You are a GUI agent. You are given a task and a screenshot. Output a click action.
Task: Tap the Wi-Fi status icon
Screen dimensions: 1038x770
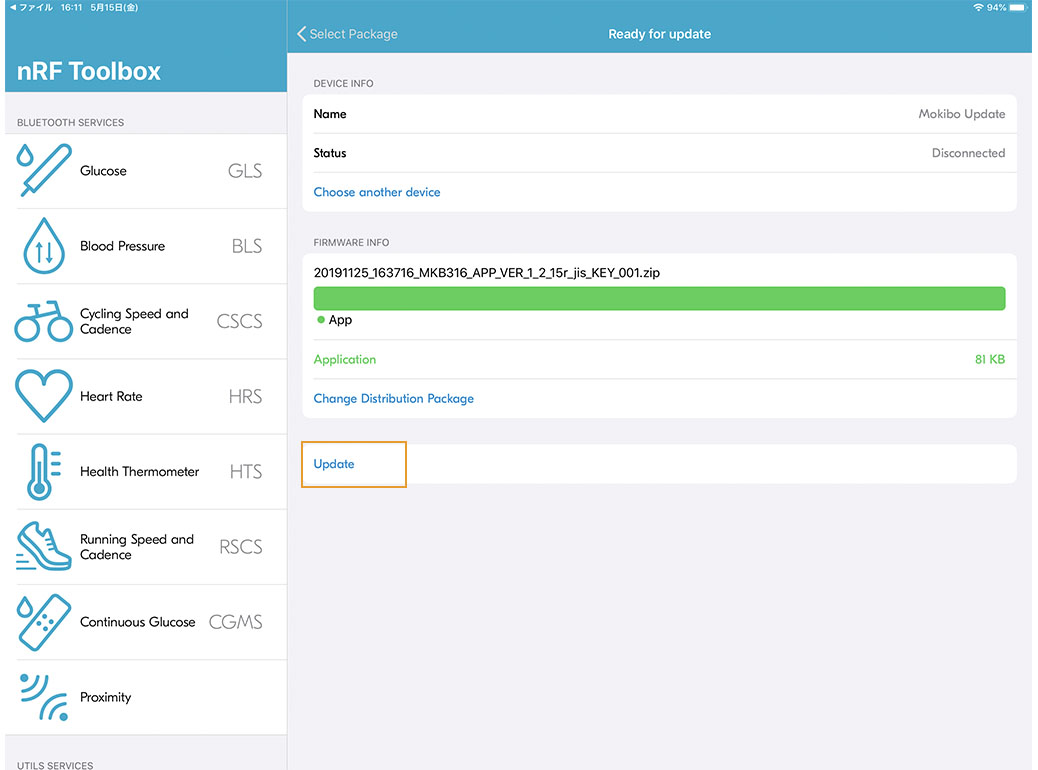978,7
